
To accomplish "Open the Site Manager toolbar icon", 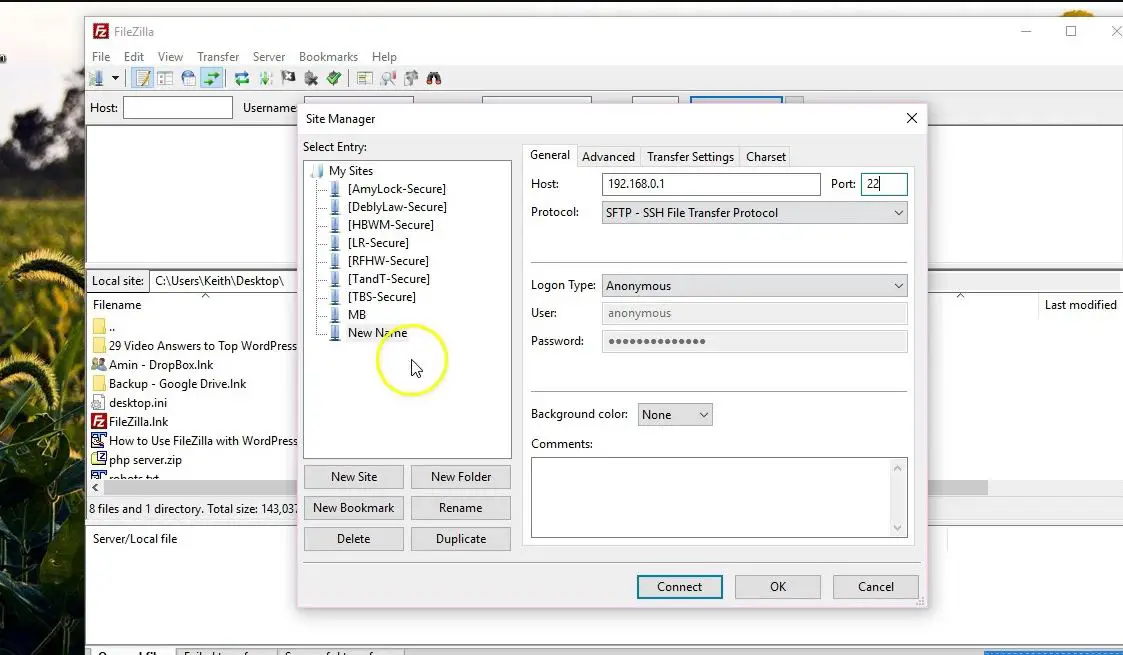I will pos(96,78).
